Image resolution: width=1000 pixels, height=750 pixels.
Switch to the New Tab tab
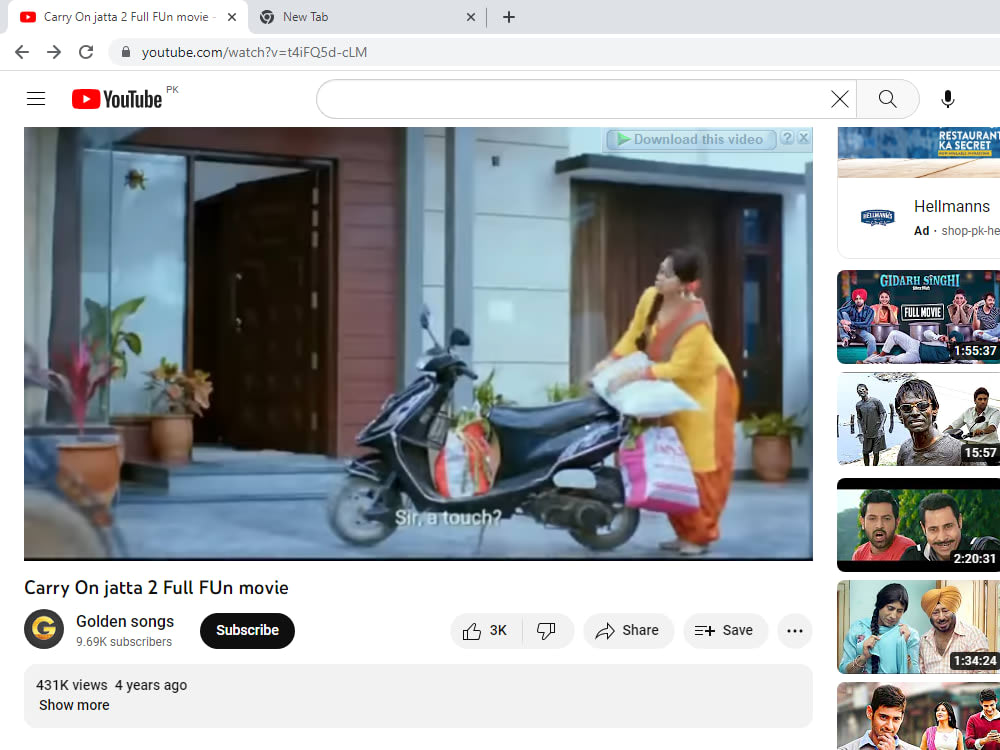(x=367, y=17)
